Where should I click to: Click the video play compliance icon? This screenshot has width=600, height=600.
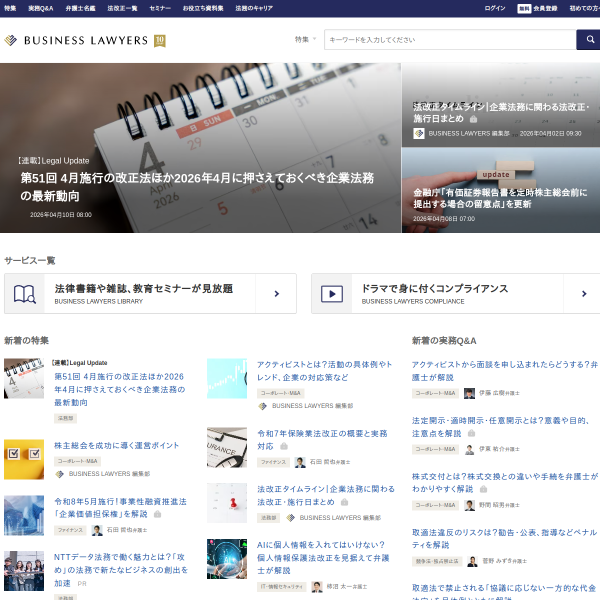332,294
